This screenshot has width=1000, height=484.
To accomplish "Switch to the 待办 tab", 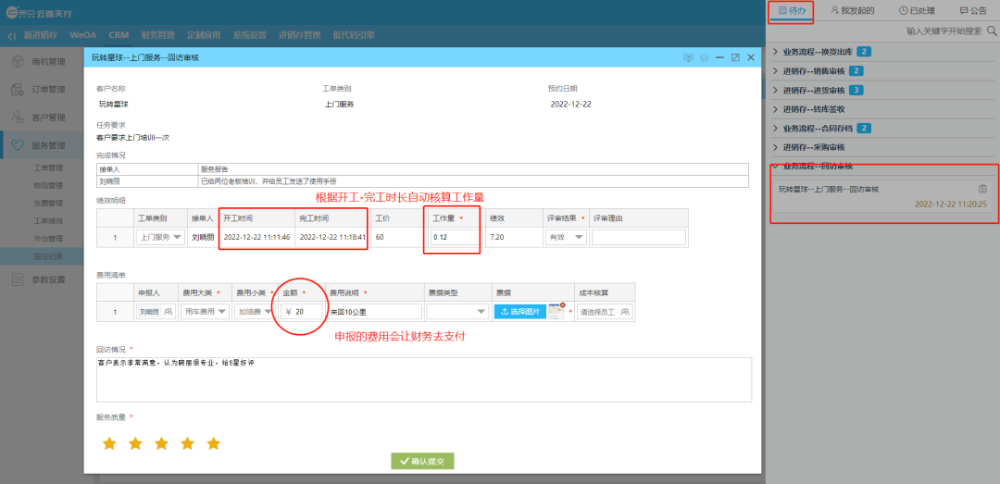I will (x=791, y=11).
